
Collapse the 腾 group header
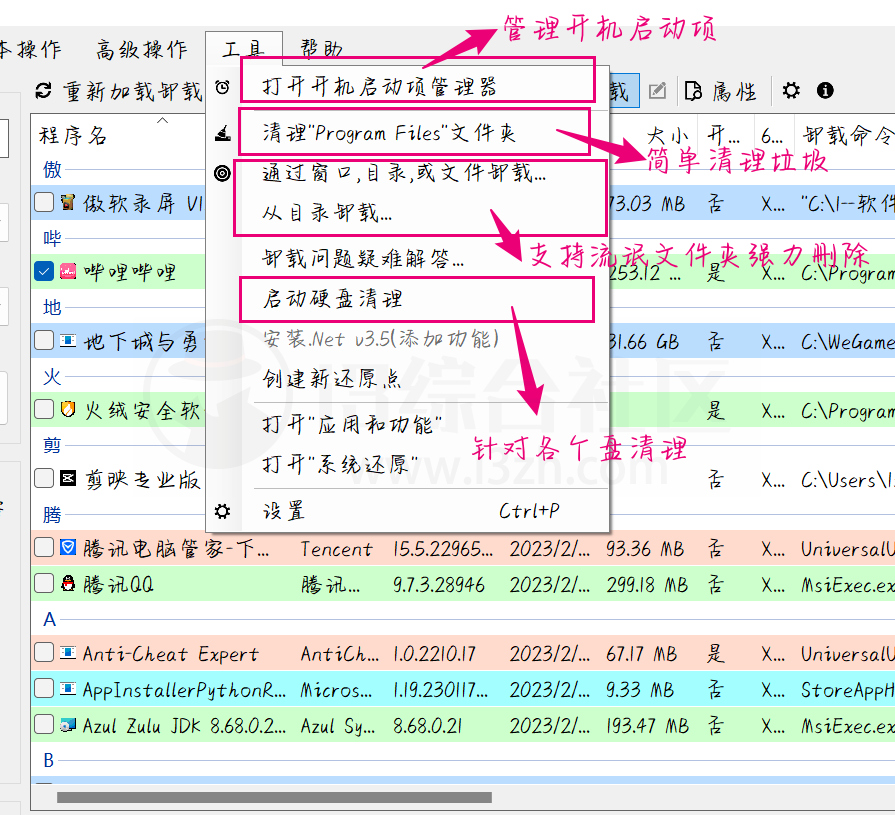coord(52,515)
